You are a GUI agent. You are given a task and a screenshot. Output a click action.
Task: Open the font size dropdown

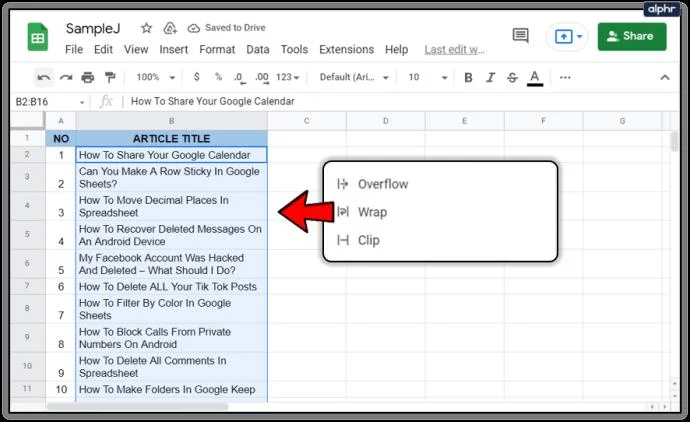pyautogui.click(x=425, y=77)
